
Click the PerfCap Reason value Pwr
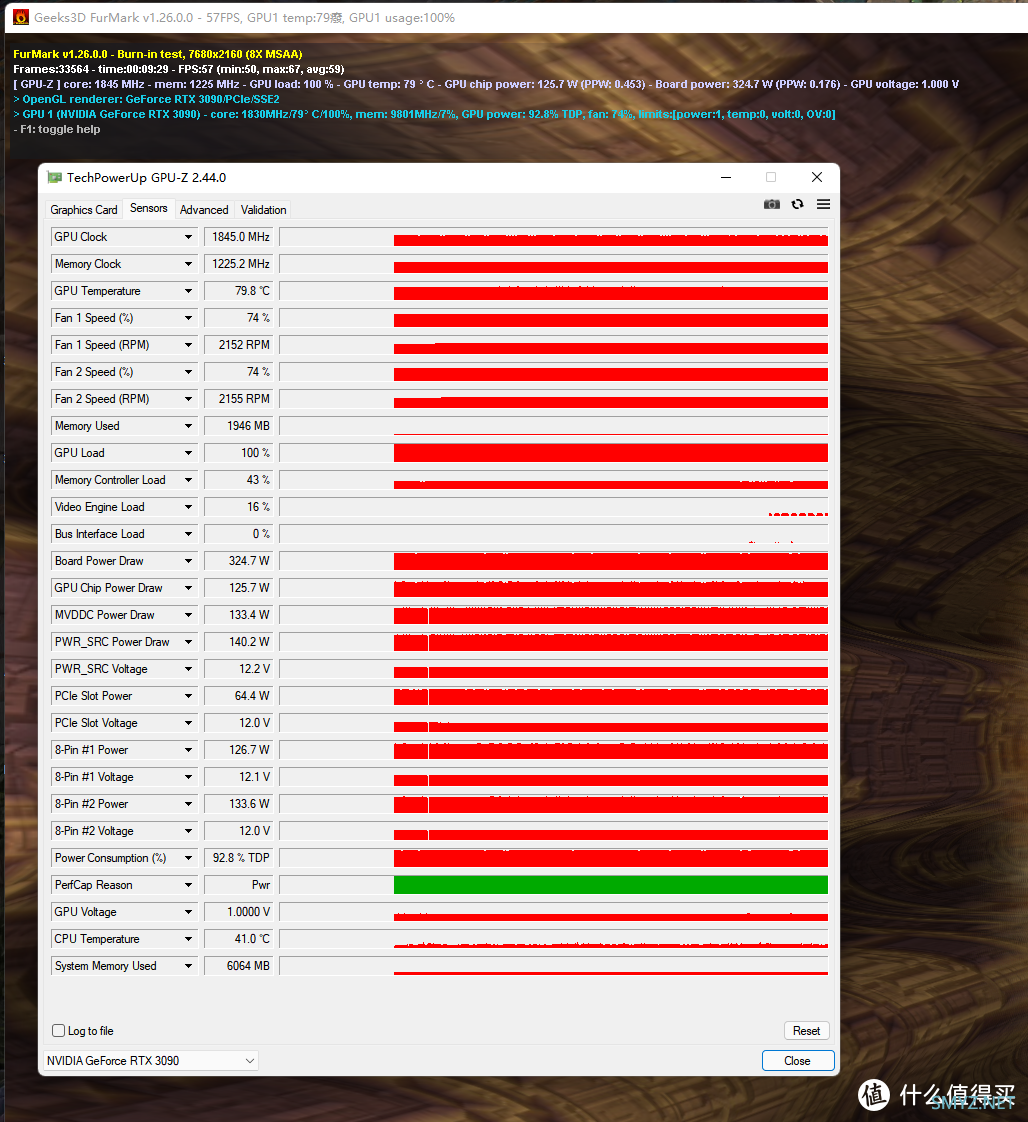pos(239,885)
